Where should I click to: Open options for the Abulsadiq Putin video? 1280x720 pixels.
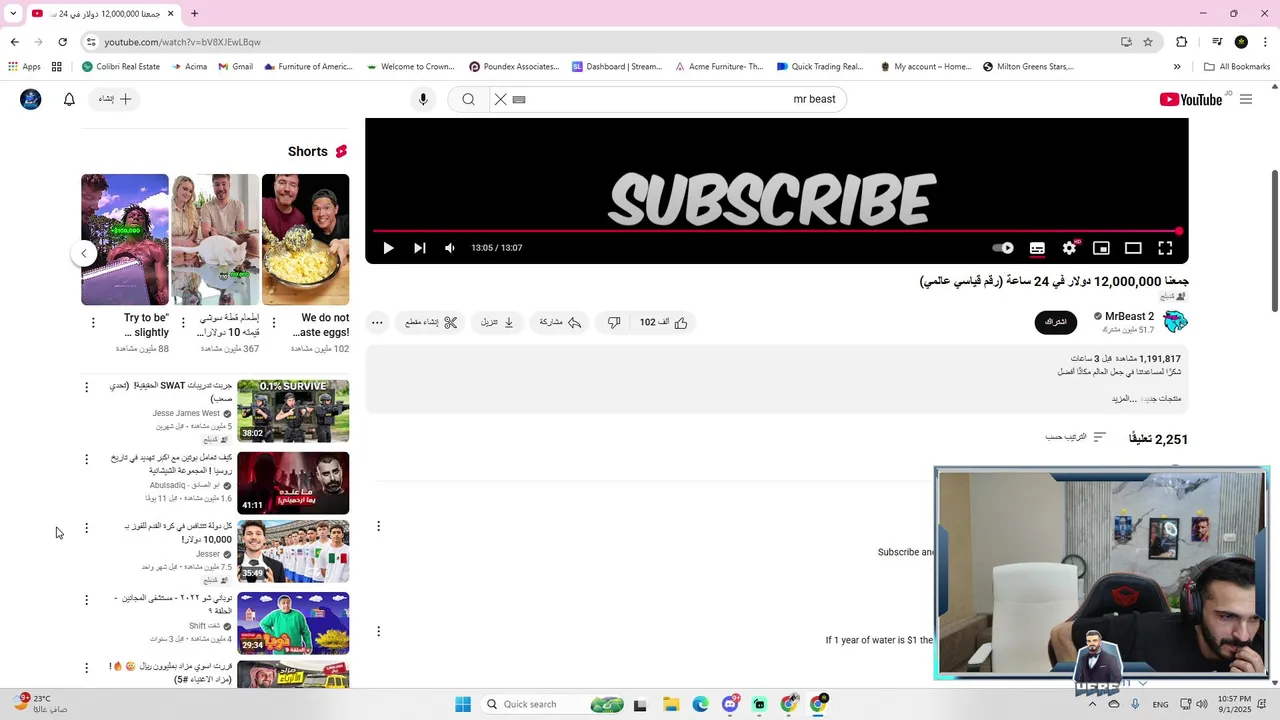tap(86, 459)
